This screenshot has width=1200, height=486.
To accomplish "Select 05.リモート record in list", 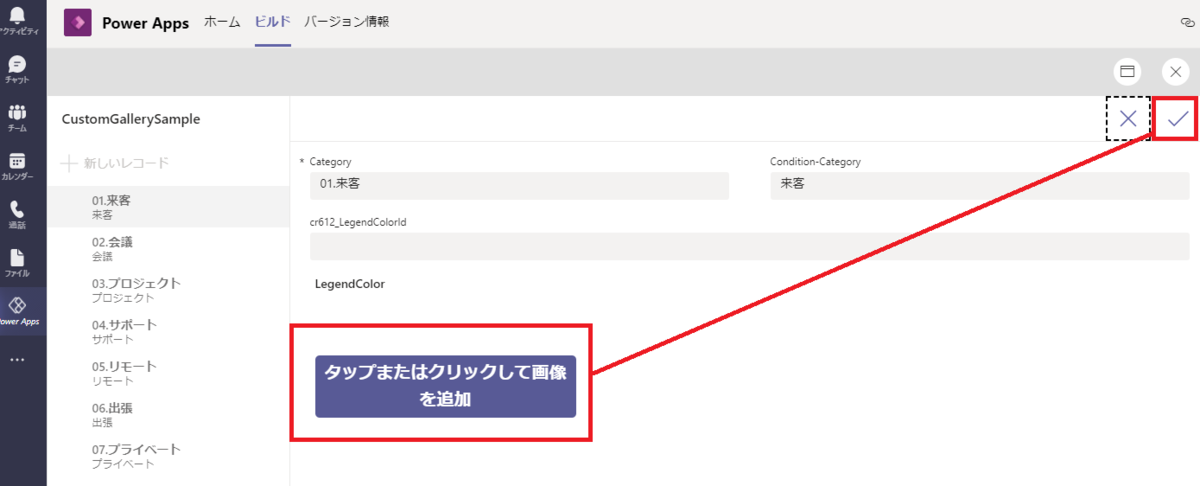I will pos(168,373).
